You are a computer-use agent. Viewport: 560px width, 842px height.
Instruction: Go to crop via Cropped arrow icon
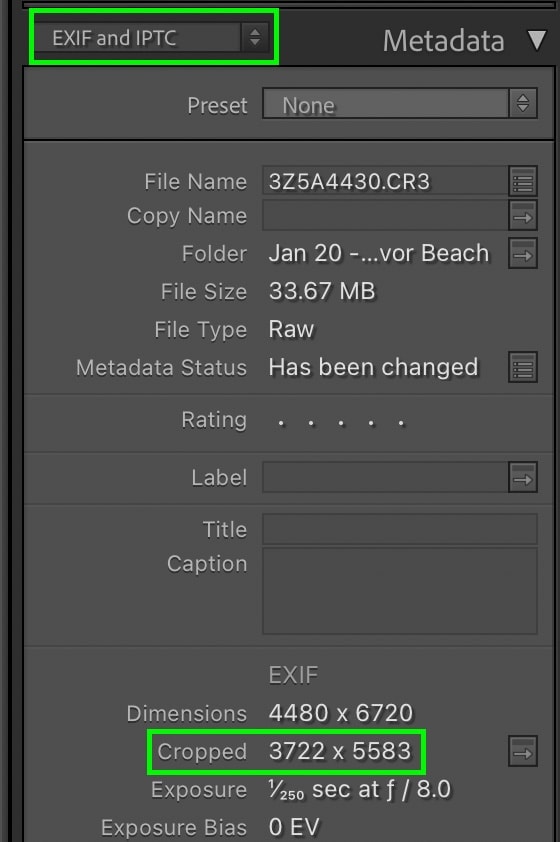(523, 752)
